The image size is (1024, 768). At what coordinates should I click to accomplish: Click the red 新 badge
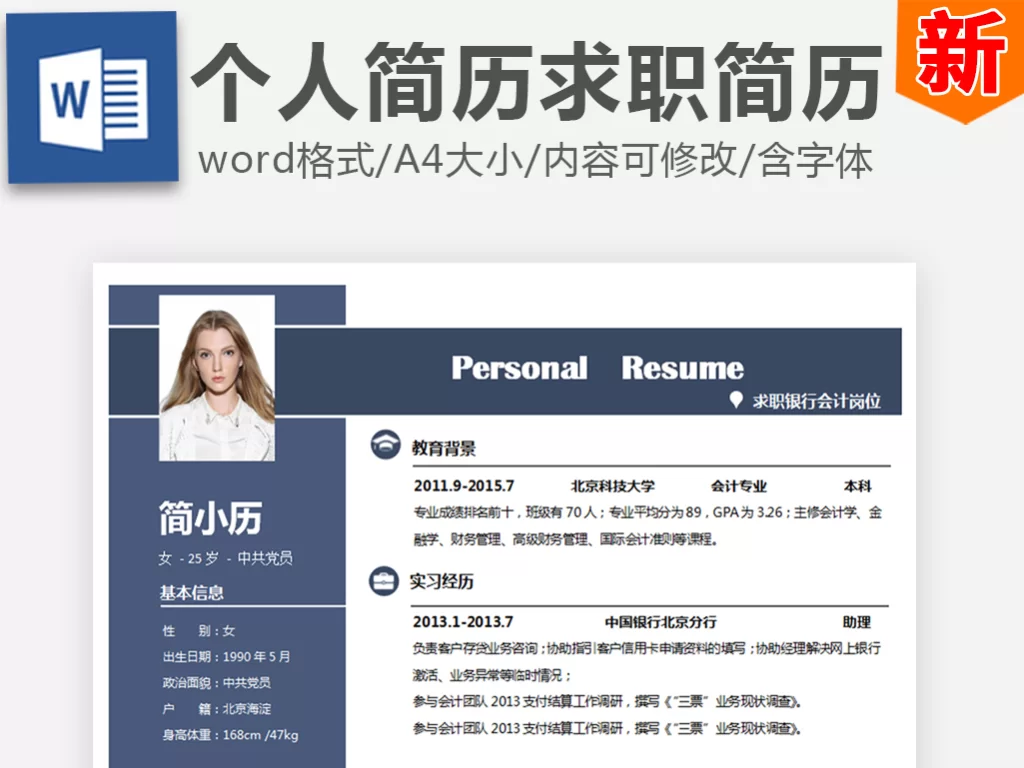coord(961,55)
